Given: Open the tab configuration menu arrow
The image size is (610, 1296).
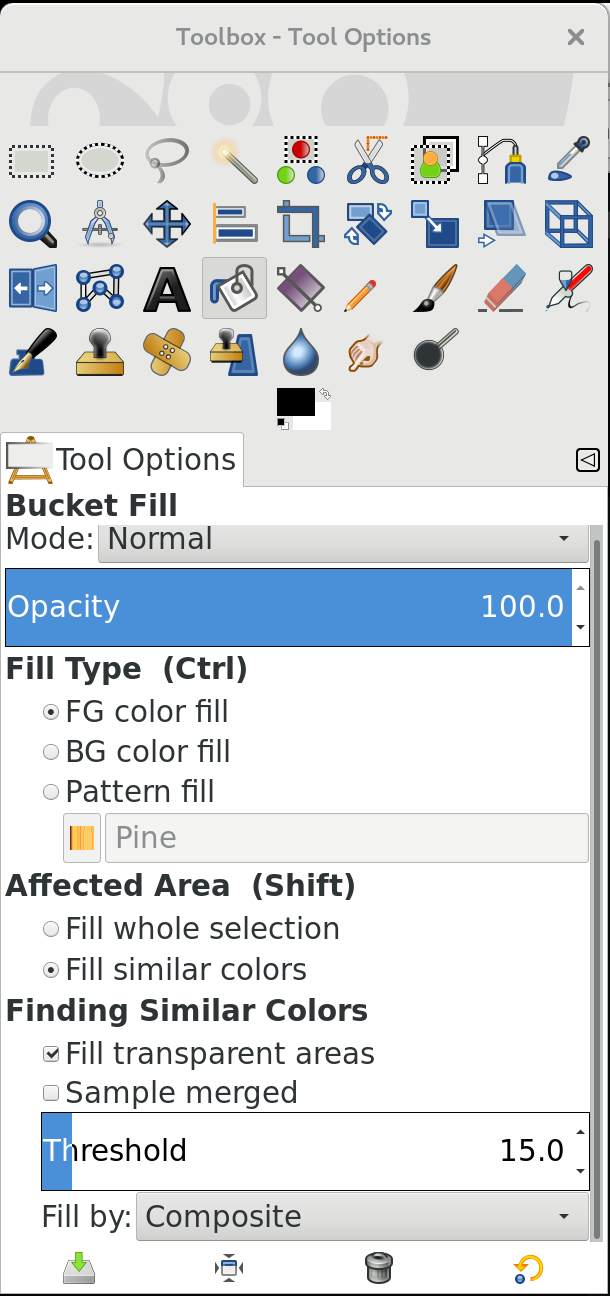Looking at the screenshot, I should pyautogui.click(x=588, y=460).
